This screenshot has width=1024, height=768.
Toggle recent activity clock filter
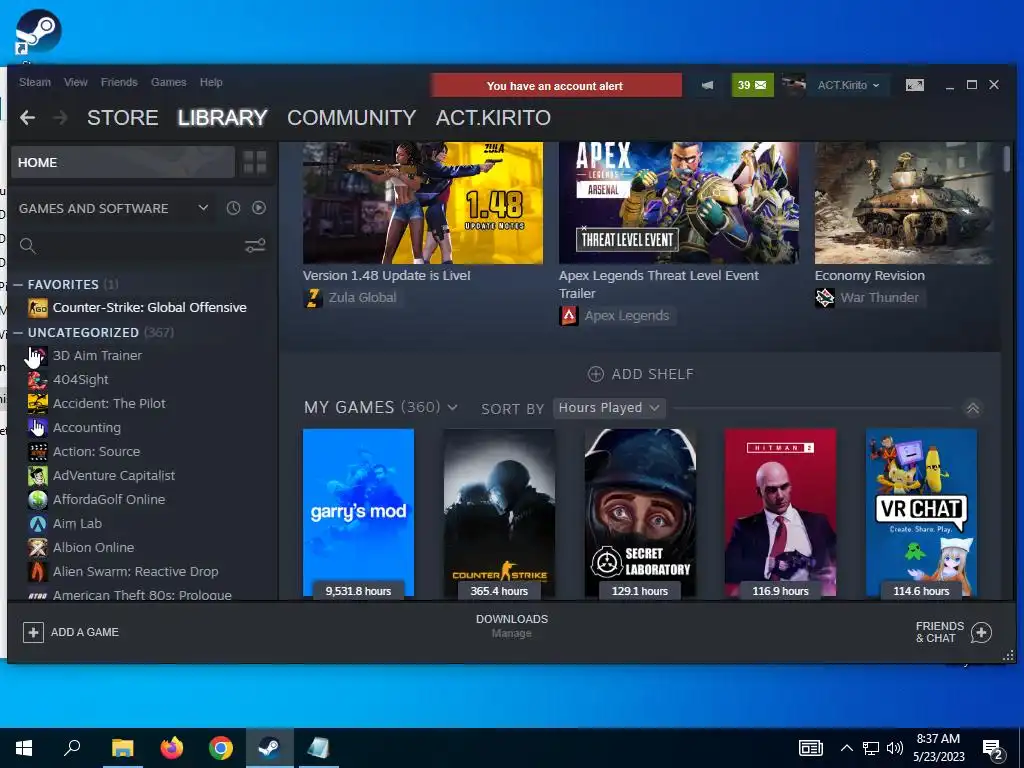pos(233,208)
